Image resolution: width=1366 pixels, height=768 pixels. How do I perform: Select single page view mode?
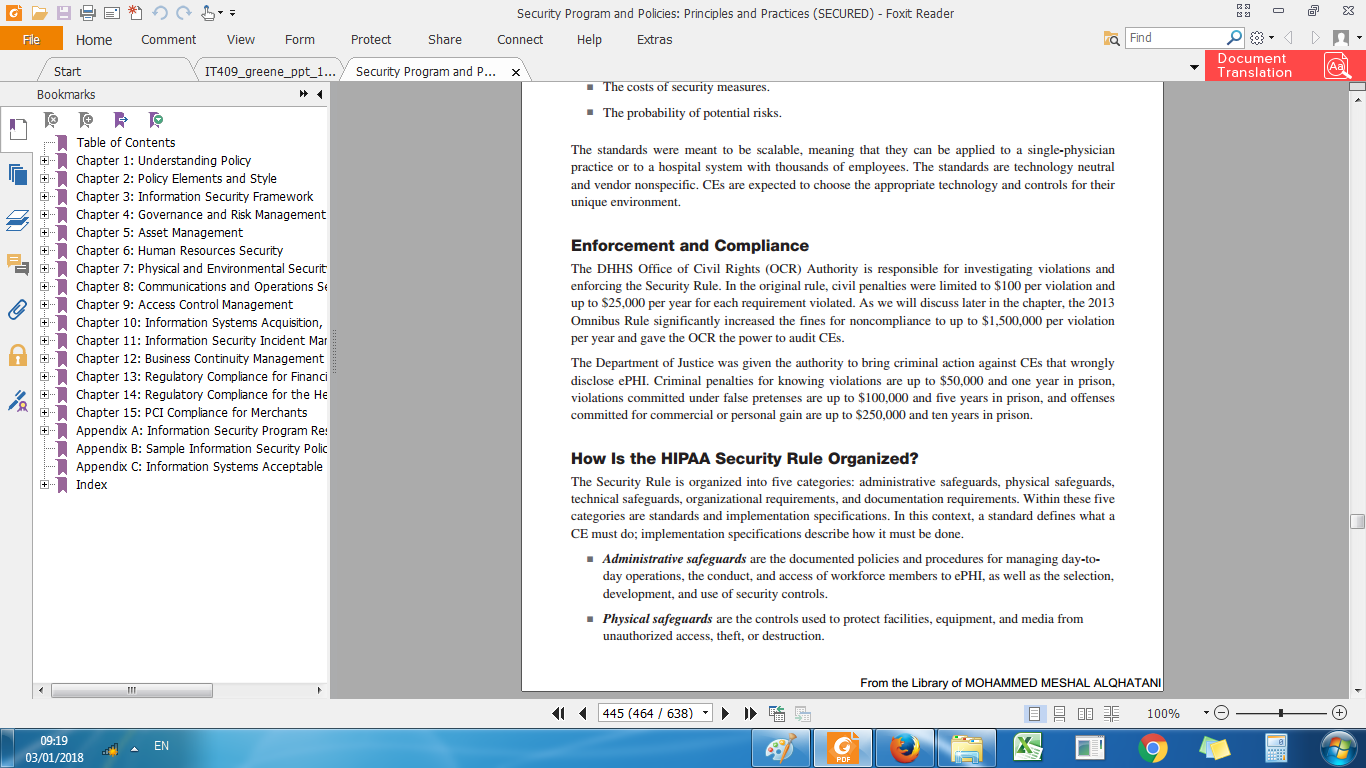1034,713
